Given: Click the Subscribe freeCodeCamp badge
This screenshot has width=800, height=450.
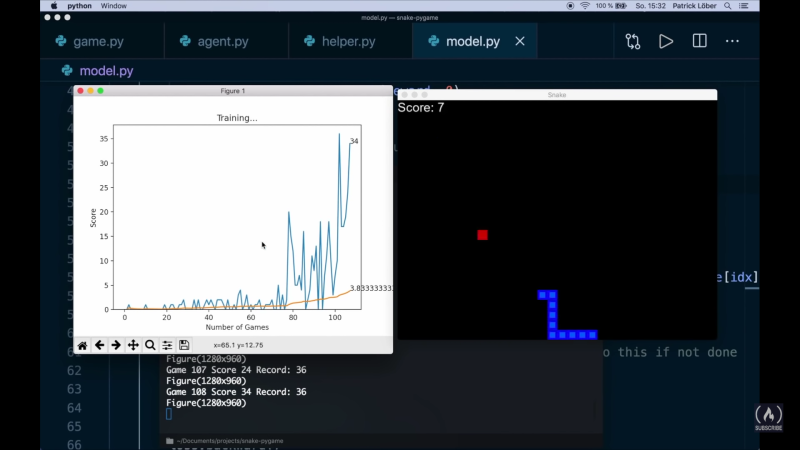Looking at the screenshot, I should click(x=768, y=417).
